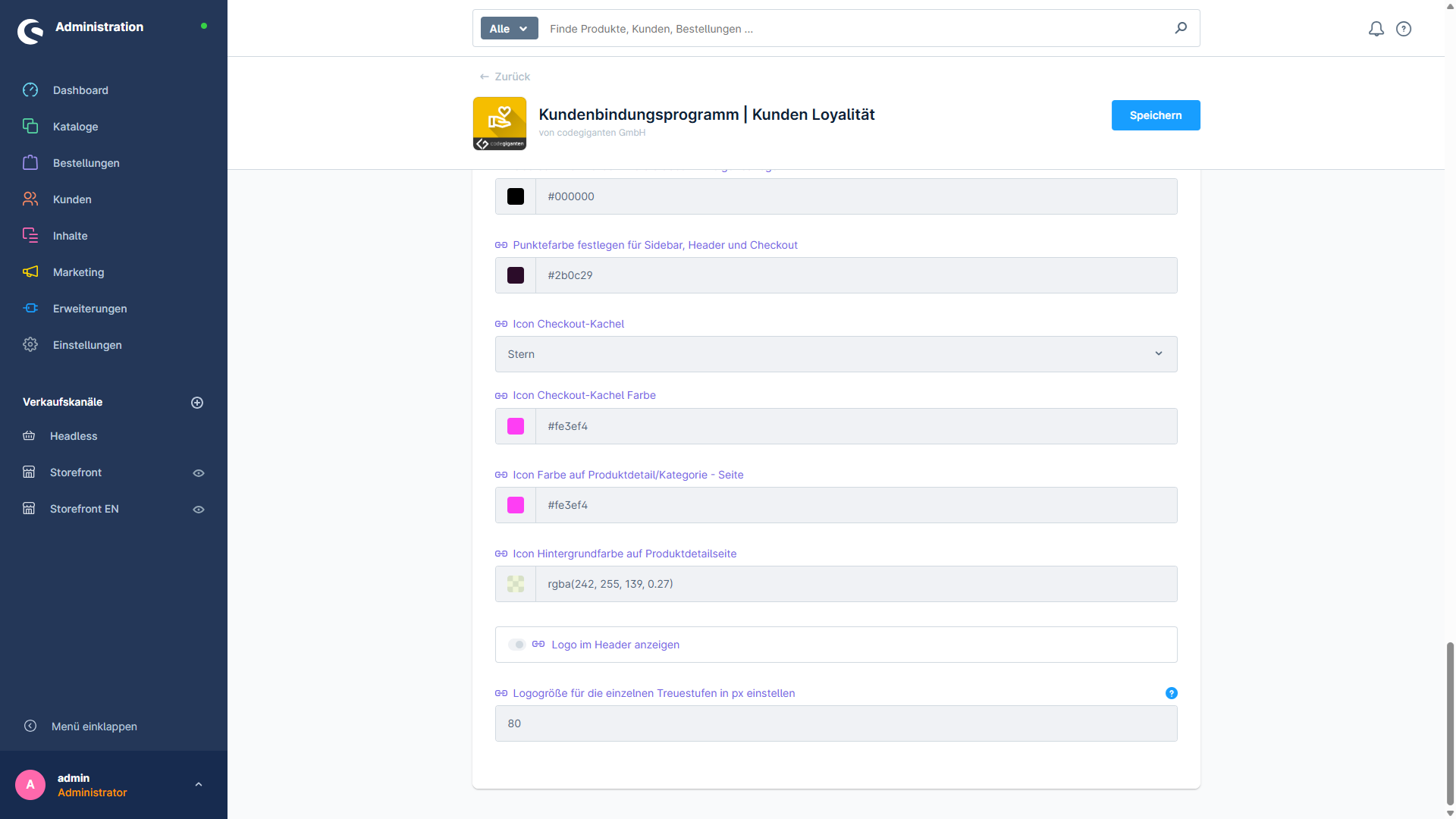Click the #2b0c29 color text field
Viewport: 1456px width, 819px height.
[x=856, y=275]
